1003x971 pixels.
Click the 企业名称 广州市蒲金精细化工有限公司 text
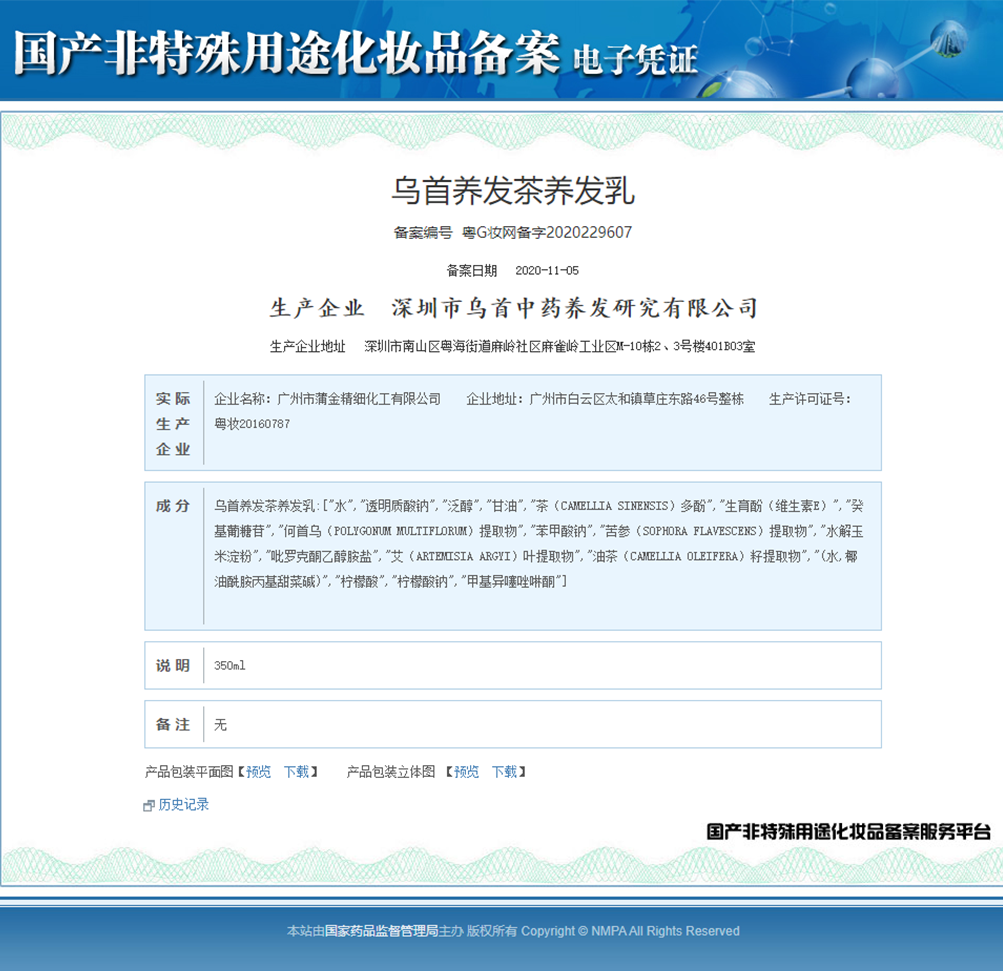click(x=328, y=399)
